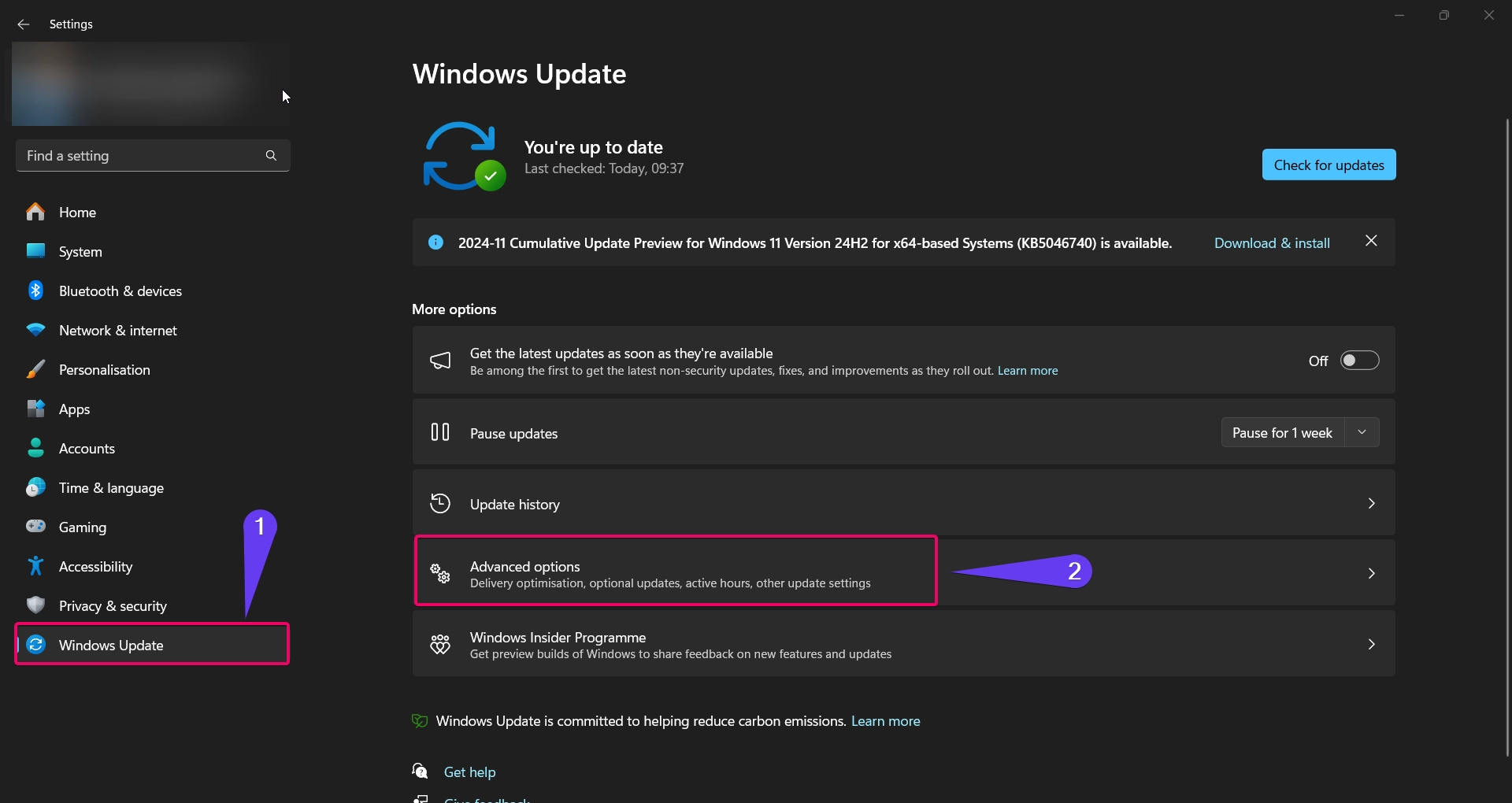Click Download & install link

click(x=1272, y=242)
